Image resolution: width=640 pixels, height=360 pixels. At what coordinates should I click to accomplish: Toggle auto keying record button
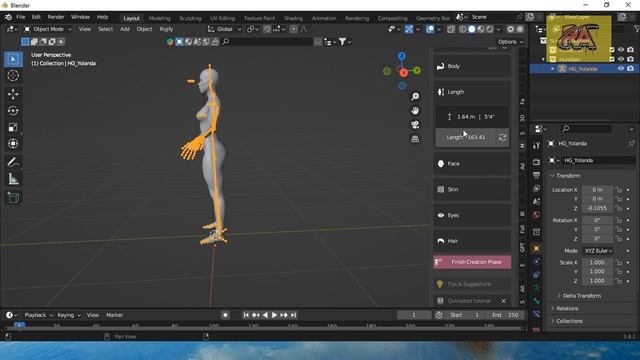[225, 315]
